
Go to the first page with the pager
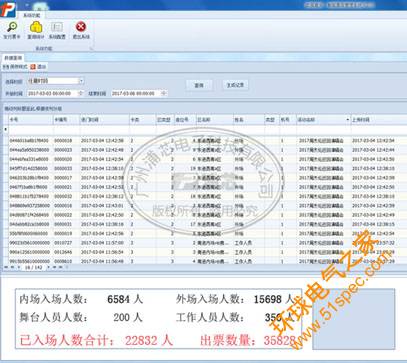[6, 267]
